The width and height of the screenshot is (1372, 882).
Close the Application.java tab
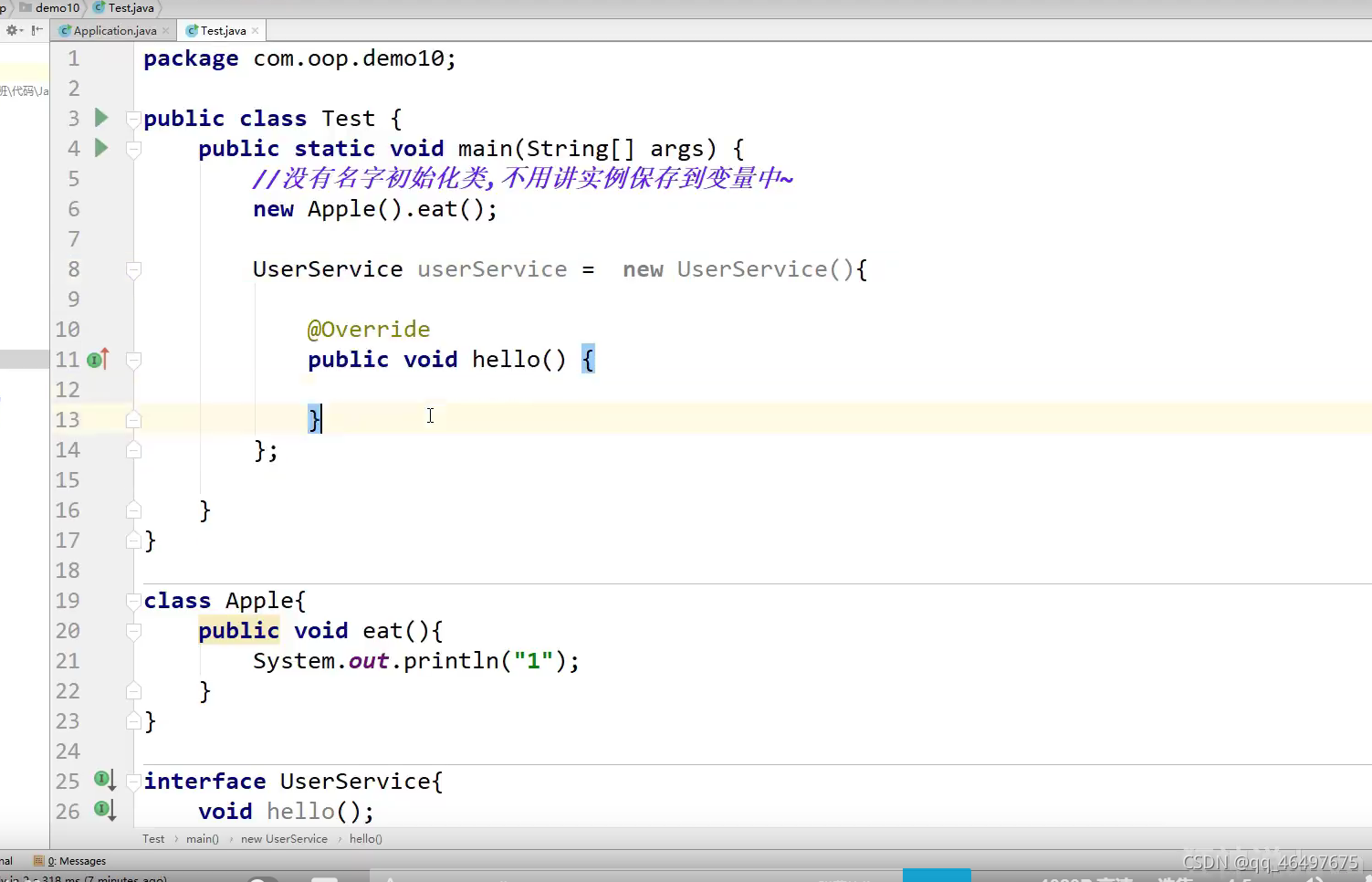click(x=165, y=31)
